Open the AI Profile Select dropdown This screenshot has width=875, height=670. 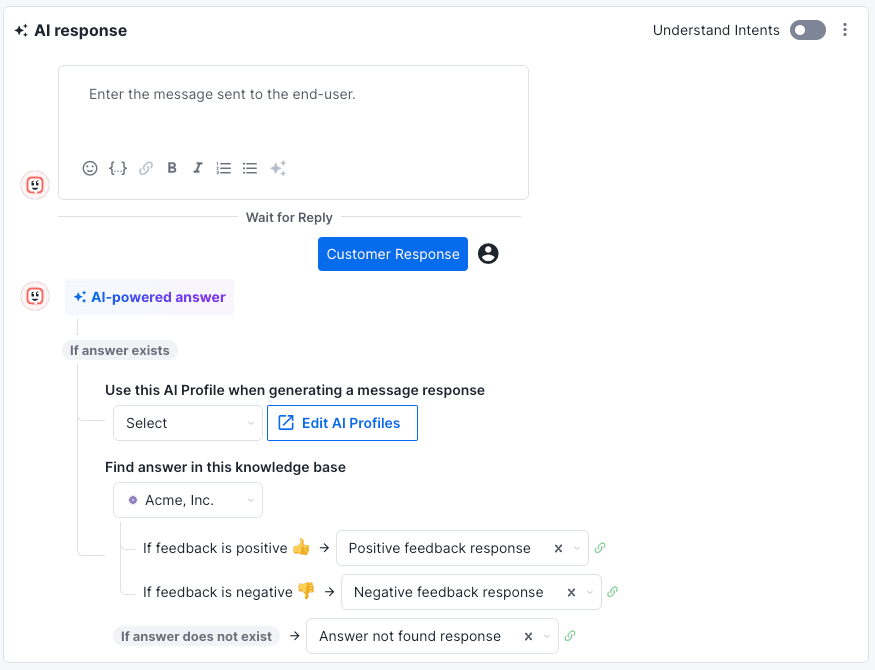tap(188, 423)
